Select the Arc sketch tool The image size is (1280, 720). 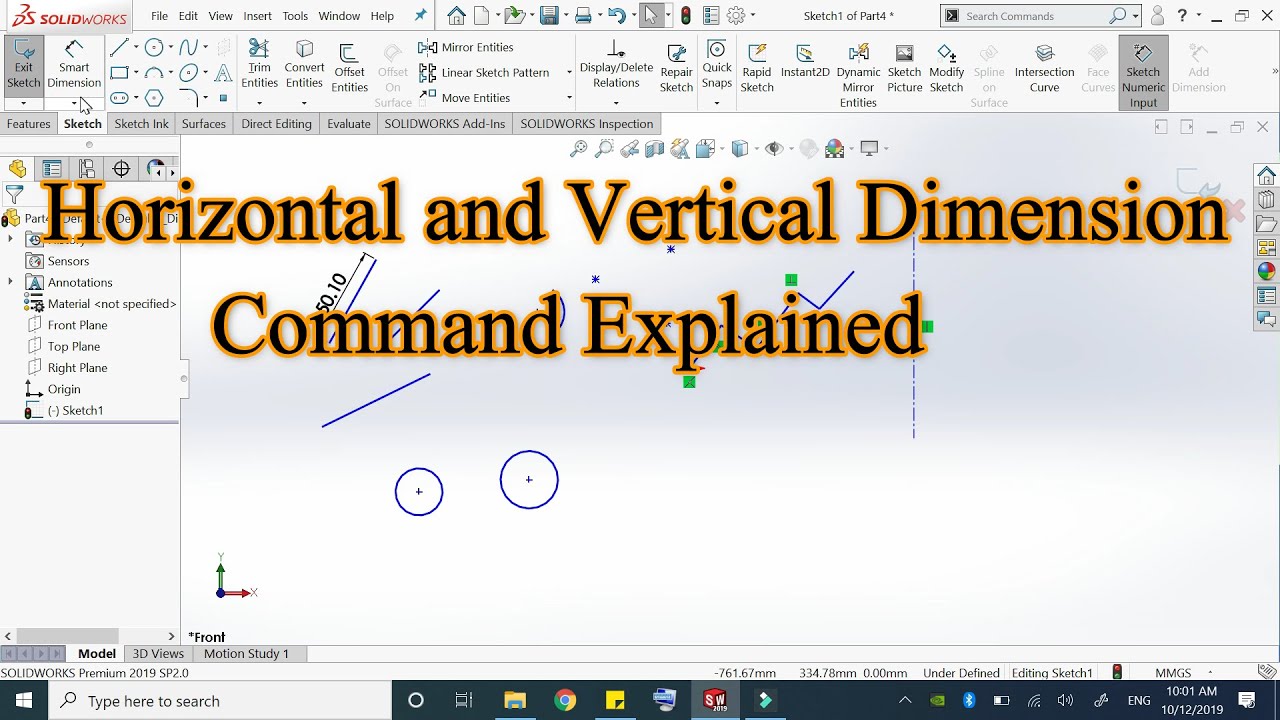[153, 72]
